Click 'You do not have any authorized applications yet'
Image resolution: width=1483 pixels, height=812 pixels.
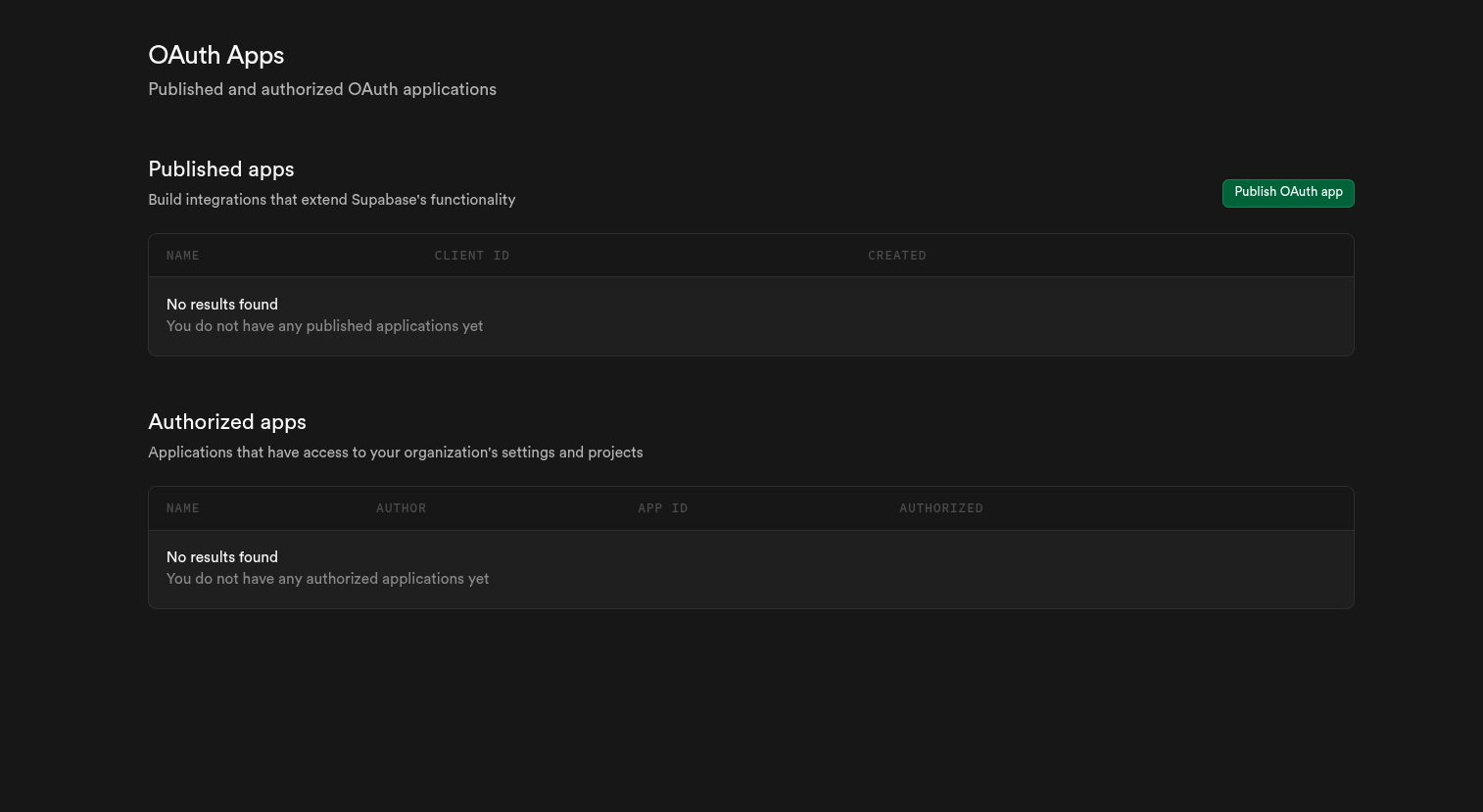tap(327, 579)
